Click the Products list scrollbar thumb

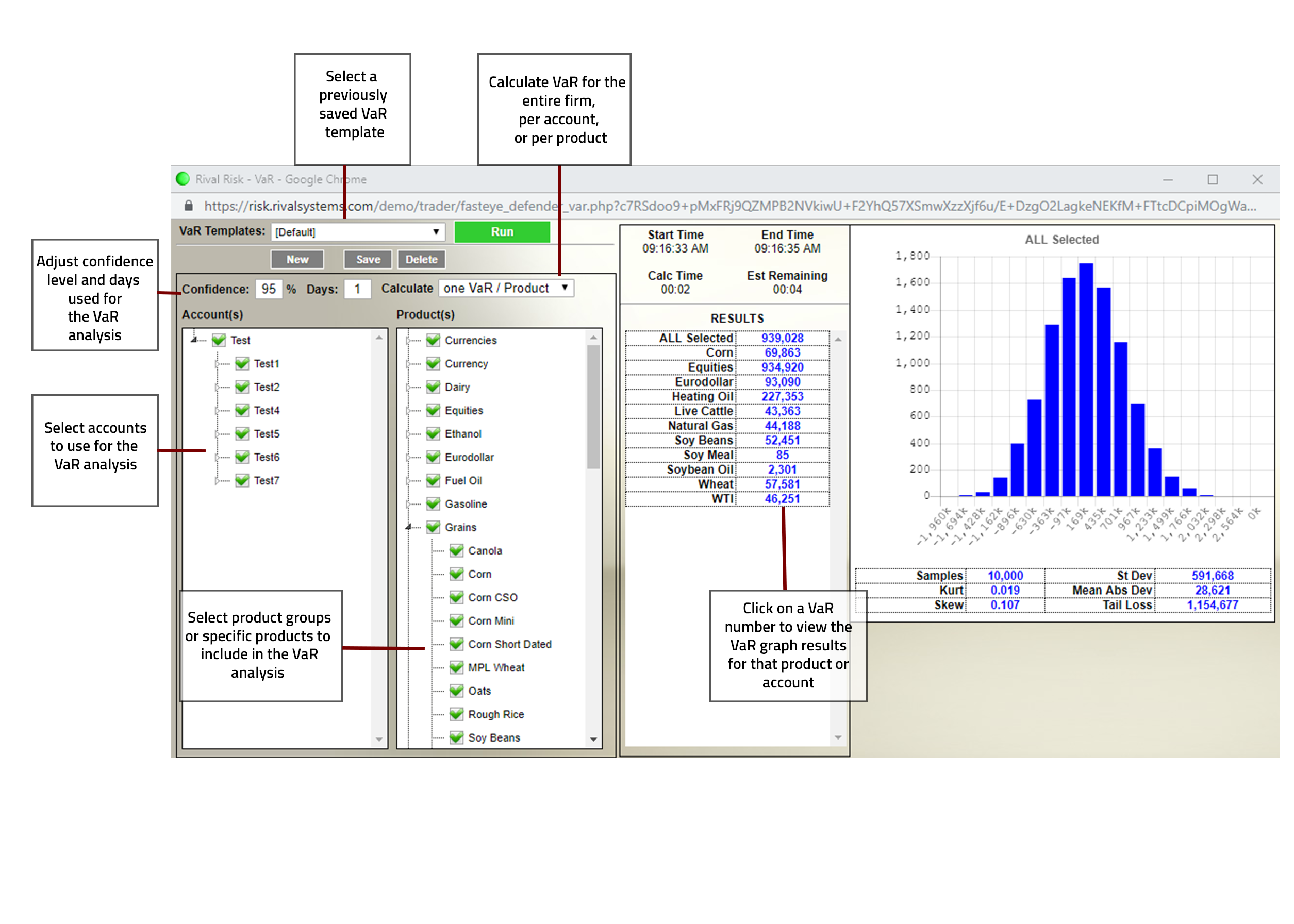[x=593, y=407]
